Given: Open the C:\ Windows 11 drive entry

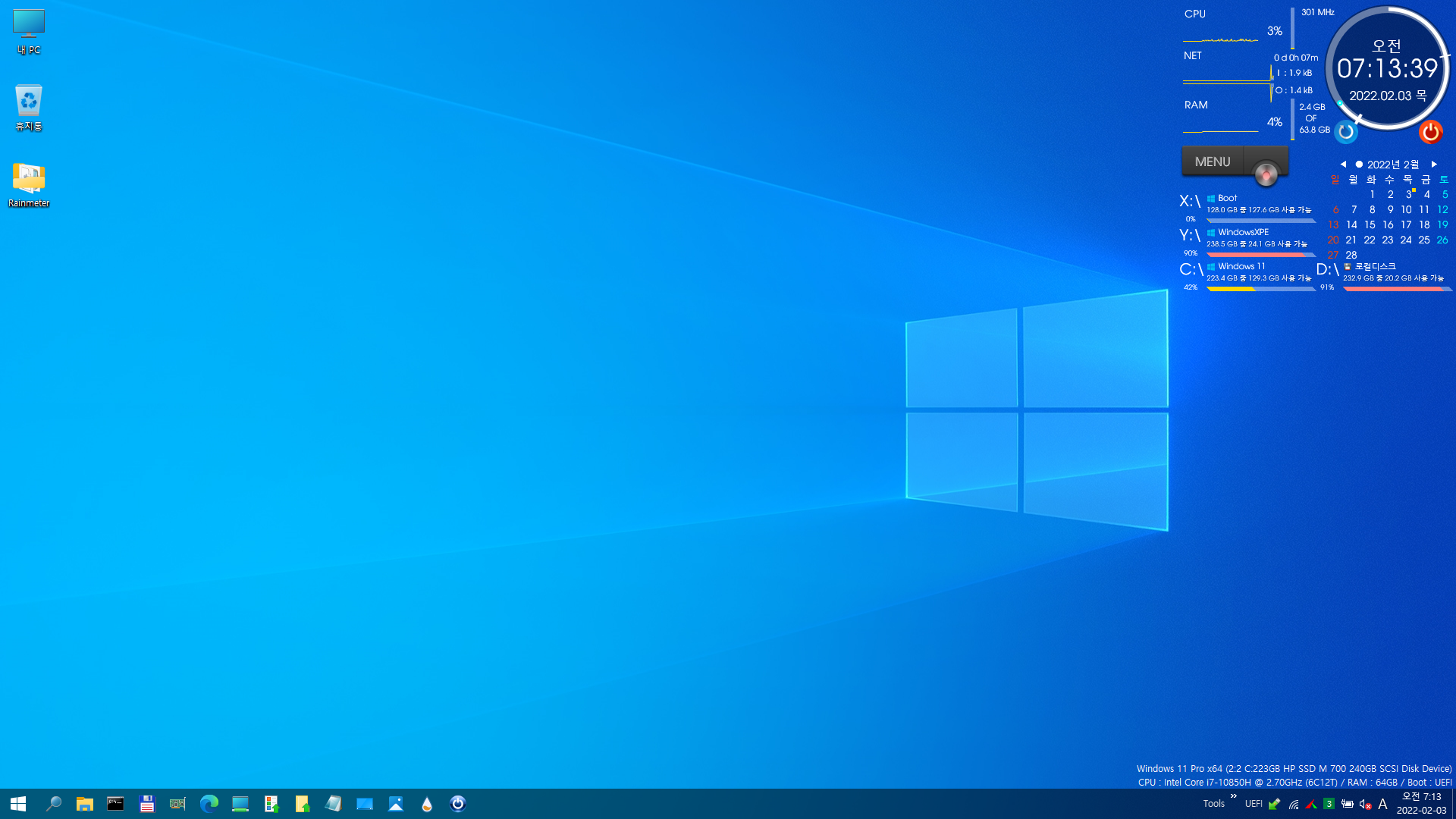Looking at the screenshot, I should pos(1247,275).
